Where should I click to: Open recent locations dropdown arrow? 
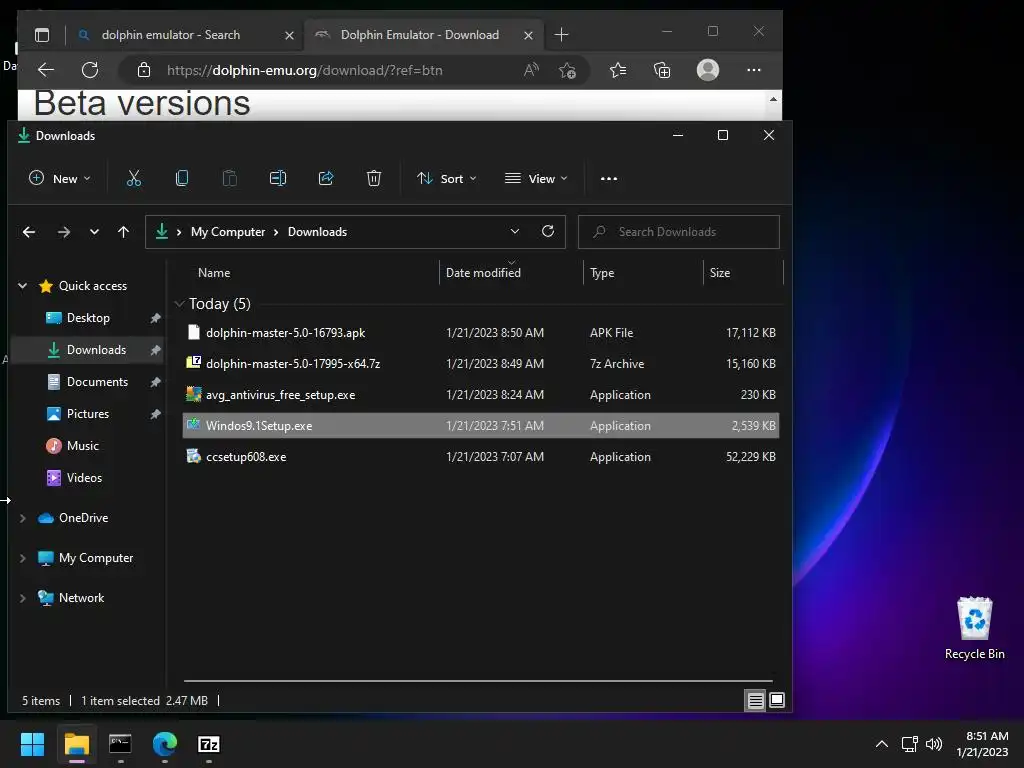(x=94, y=232)
